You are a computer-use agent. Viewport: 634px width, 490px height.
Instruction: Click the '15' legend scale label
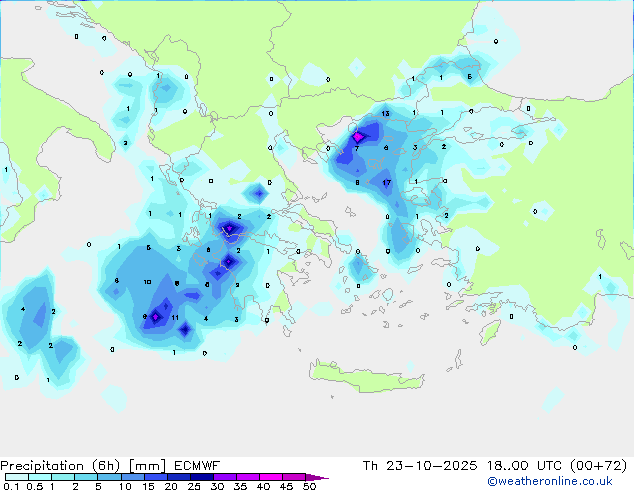point(148,486)
